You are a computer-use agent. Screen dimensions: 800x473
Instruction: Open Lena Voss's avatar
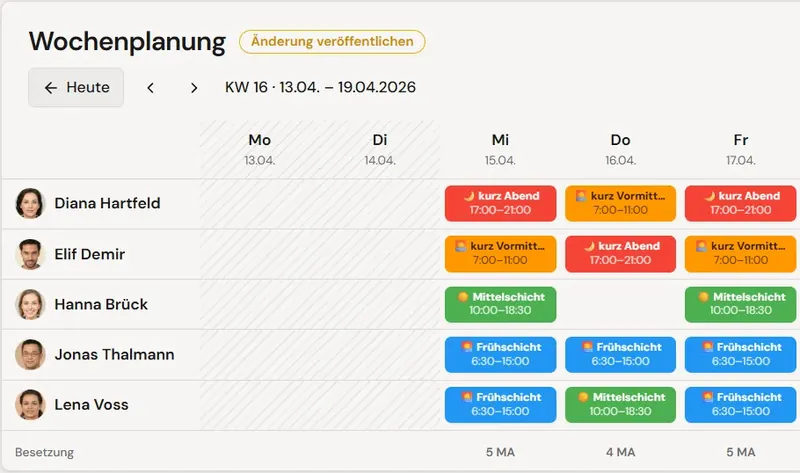(30, 405)
